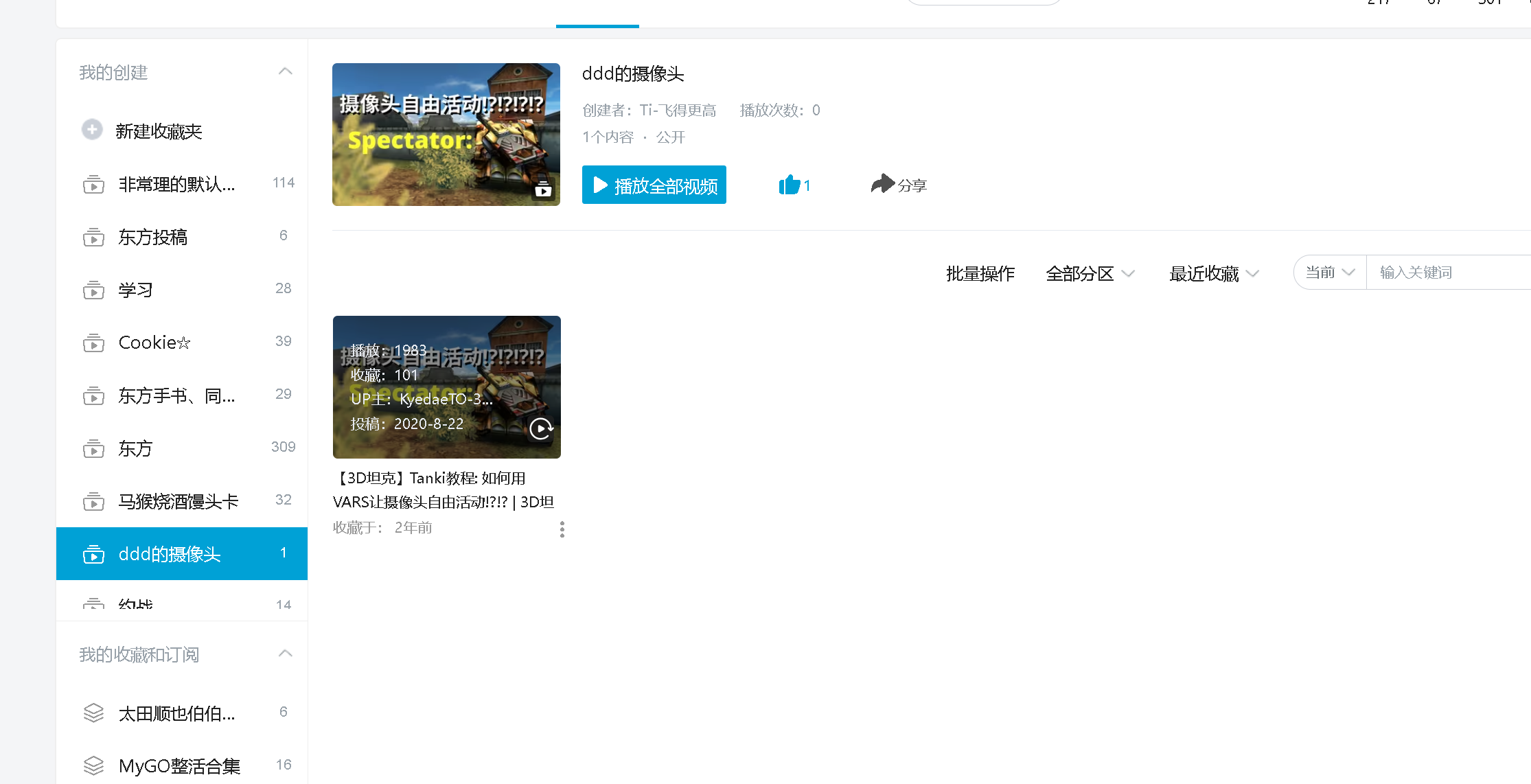Screen dimensions: 1531x784
Task: Click the watch-later icon on video thumbnail
Action: pyautogui.click(x=541, y=429)
